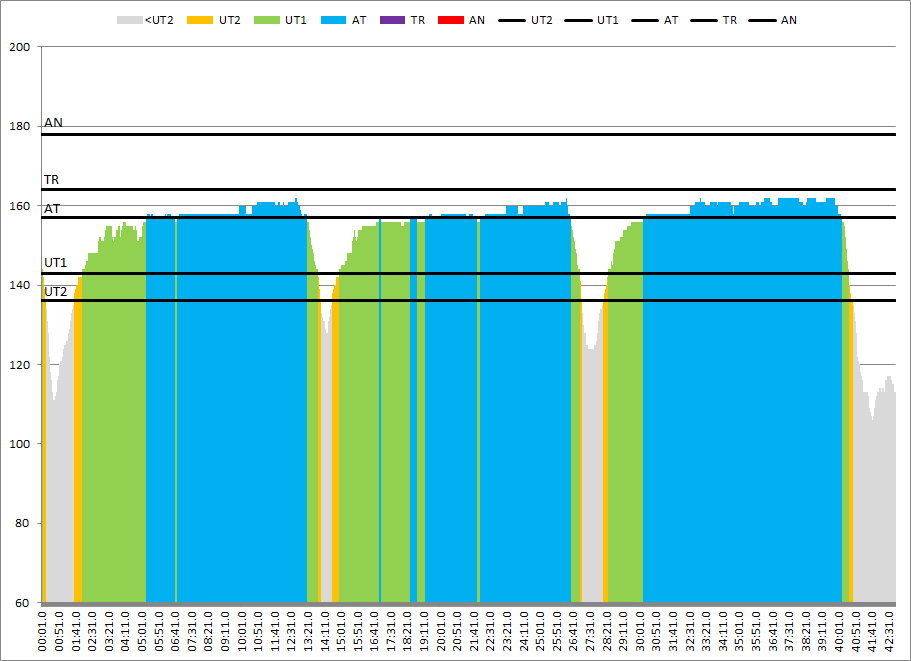This screenshot has height=661, width=911.
Task: Click the AN threshold label above the 180 gridline
Action: 53,123
